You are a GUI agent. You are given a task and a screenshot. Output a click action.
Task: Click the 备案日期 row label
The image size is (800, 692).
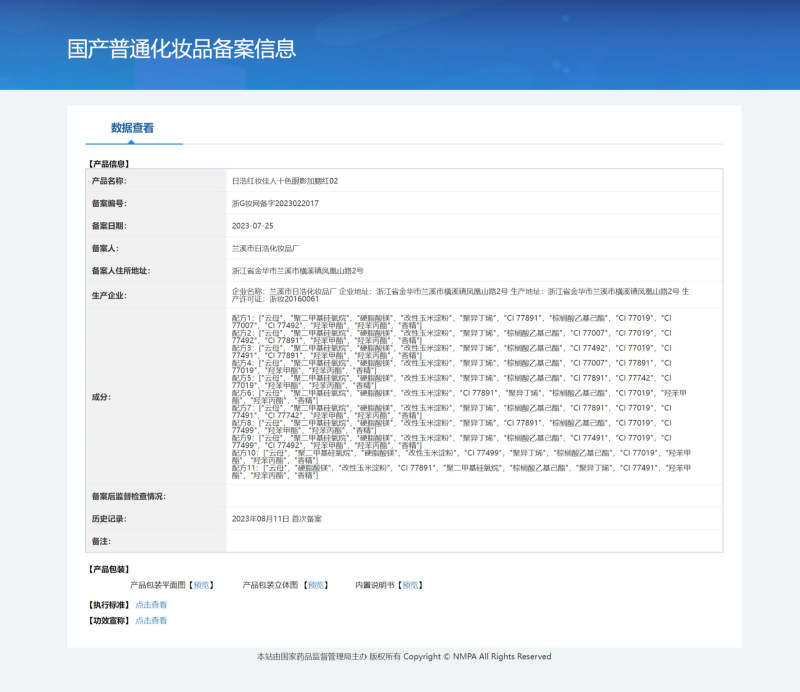(x=109, y=226)
